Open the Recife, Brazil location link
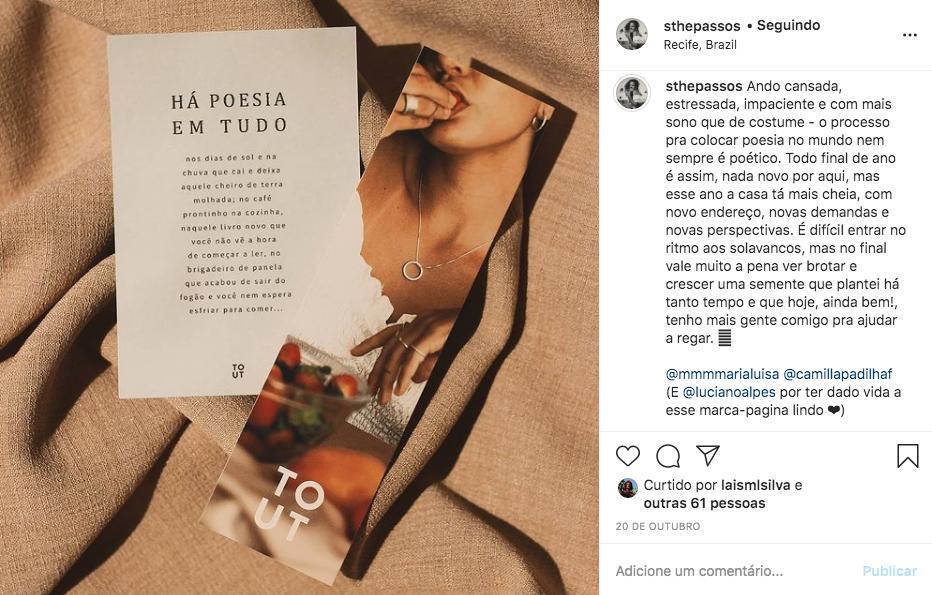The image size is (932, 595). click(x=700, y=45)
